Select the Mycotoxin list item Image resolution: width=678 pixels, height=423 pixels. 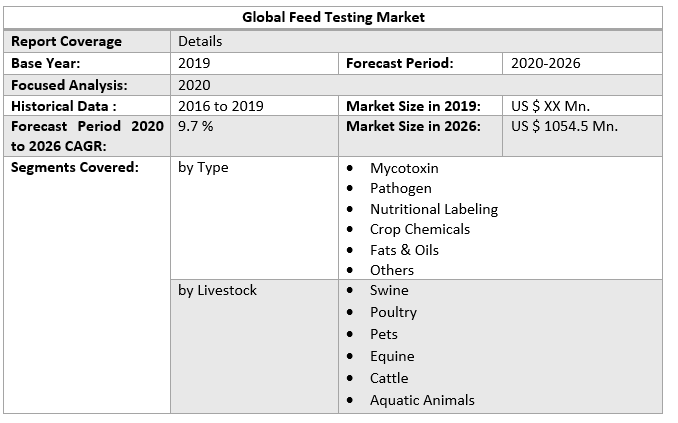pyautogui.click(x=404, y=168)
